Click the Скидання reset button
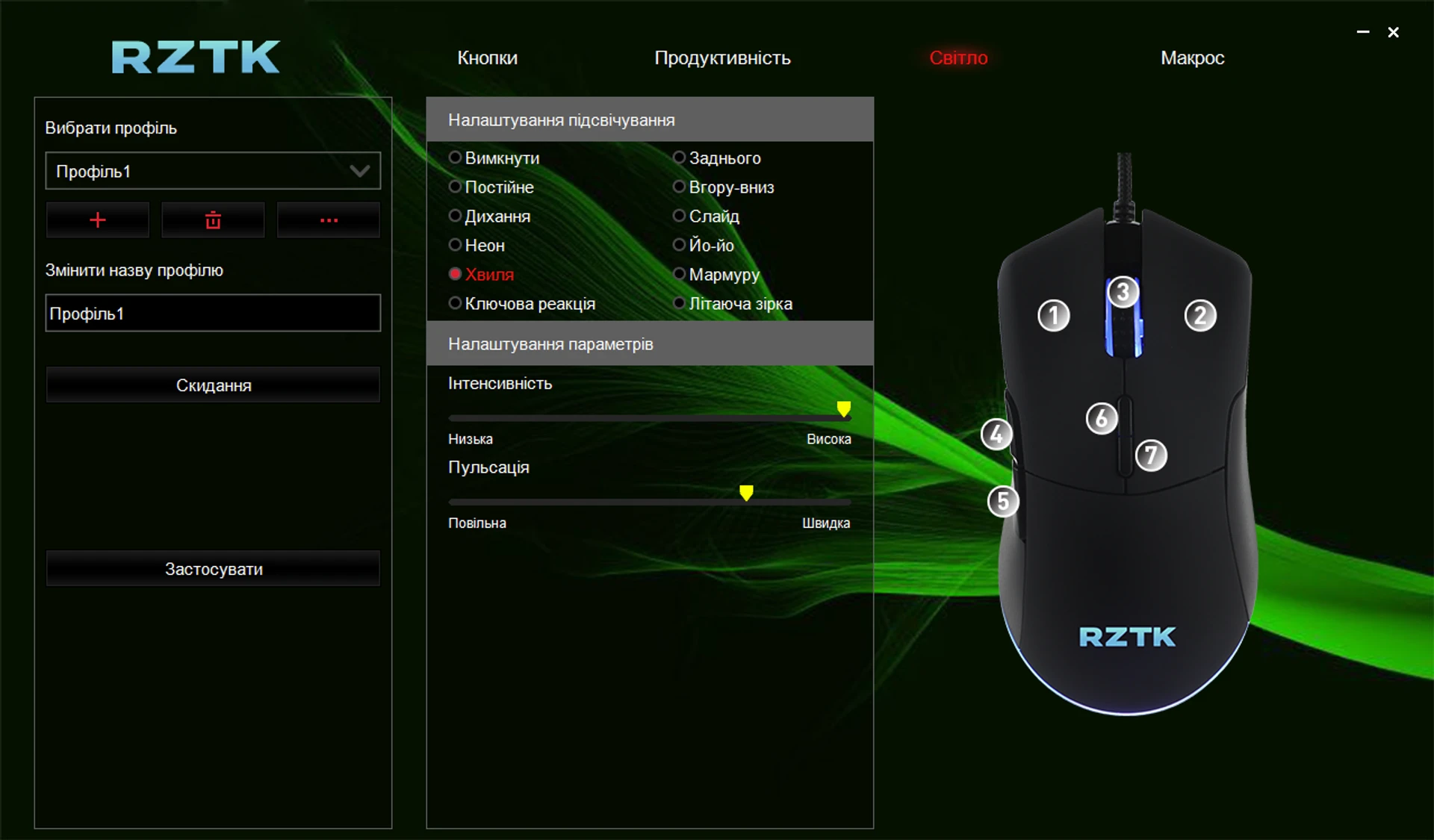The width and height of the screenshot is (1434, 840). 213,385
